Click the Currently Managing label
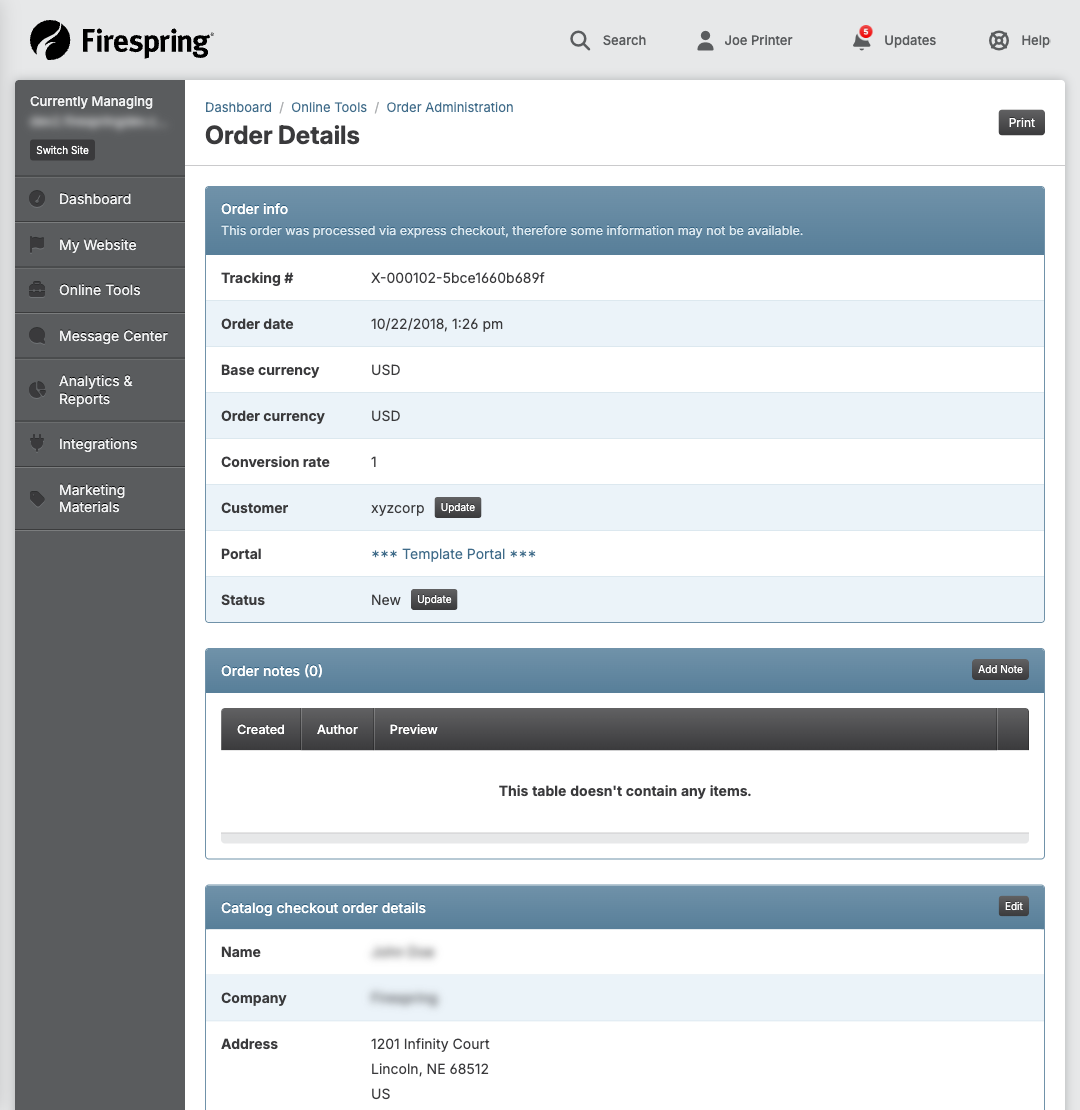This screenshot has height=1110, width=1080. (x=91, y=101)
